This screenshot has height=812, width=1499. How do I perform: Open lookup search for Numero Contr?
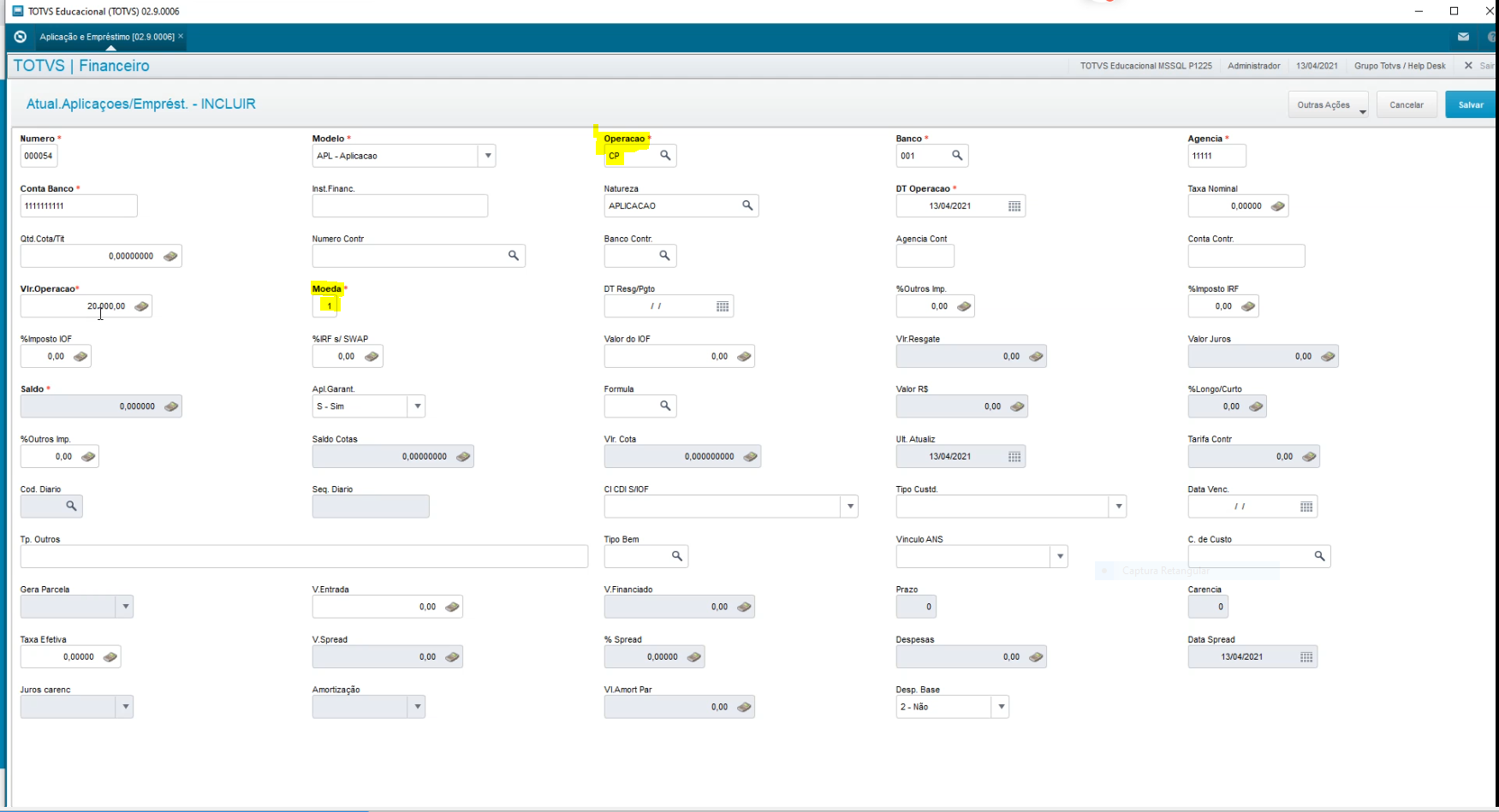tap(514, 256)
